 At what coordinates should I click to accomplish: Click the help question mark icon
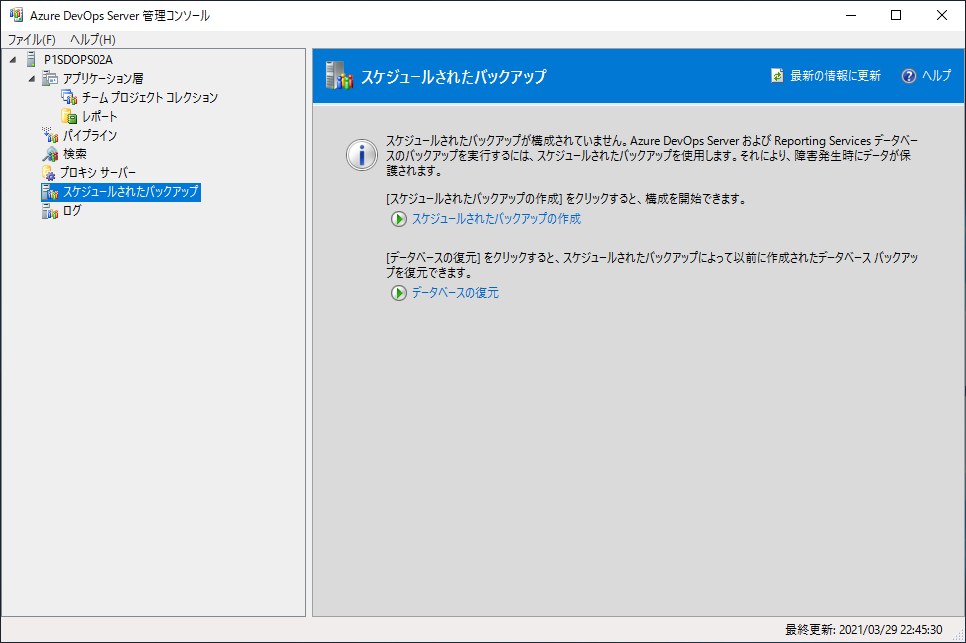point(908,76)
